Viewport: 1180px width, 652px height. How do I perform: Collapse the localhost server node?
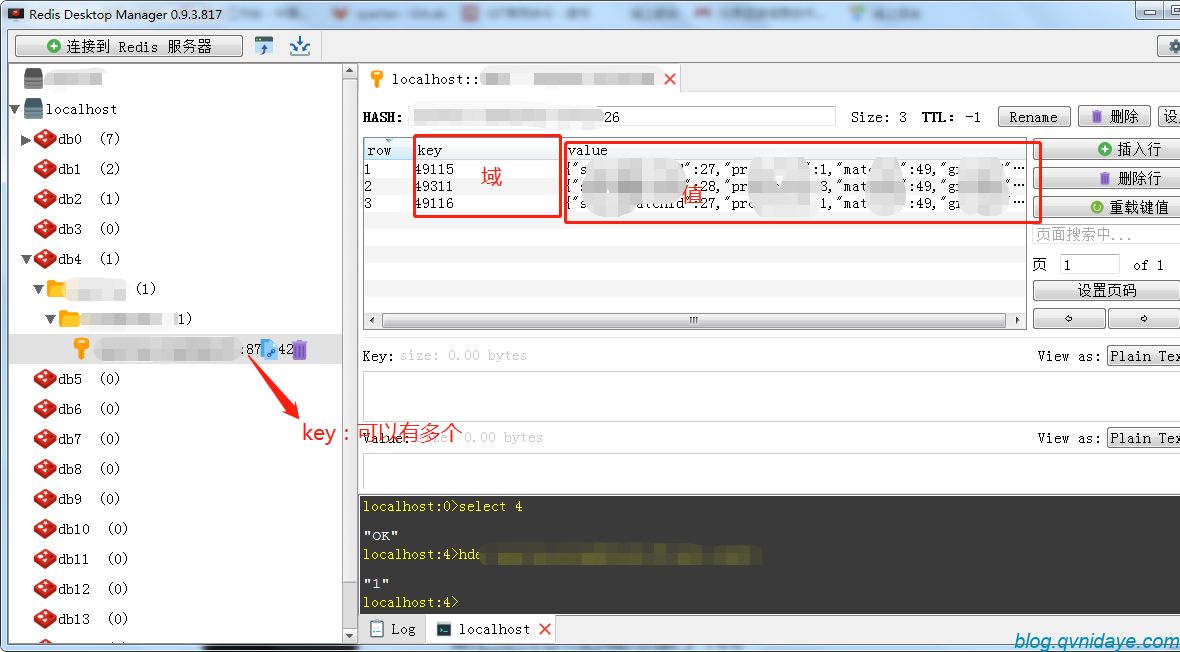click(15, 109)
